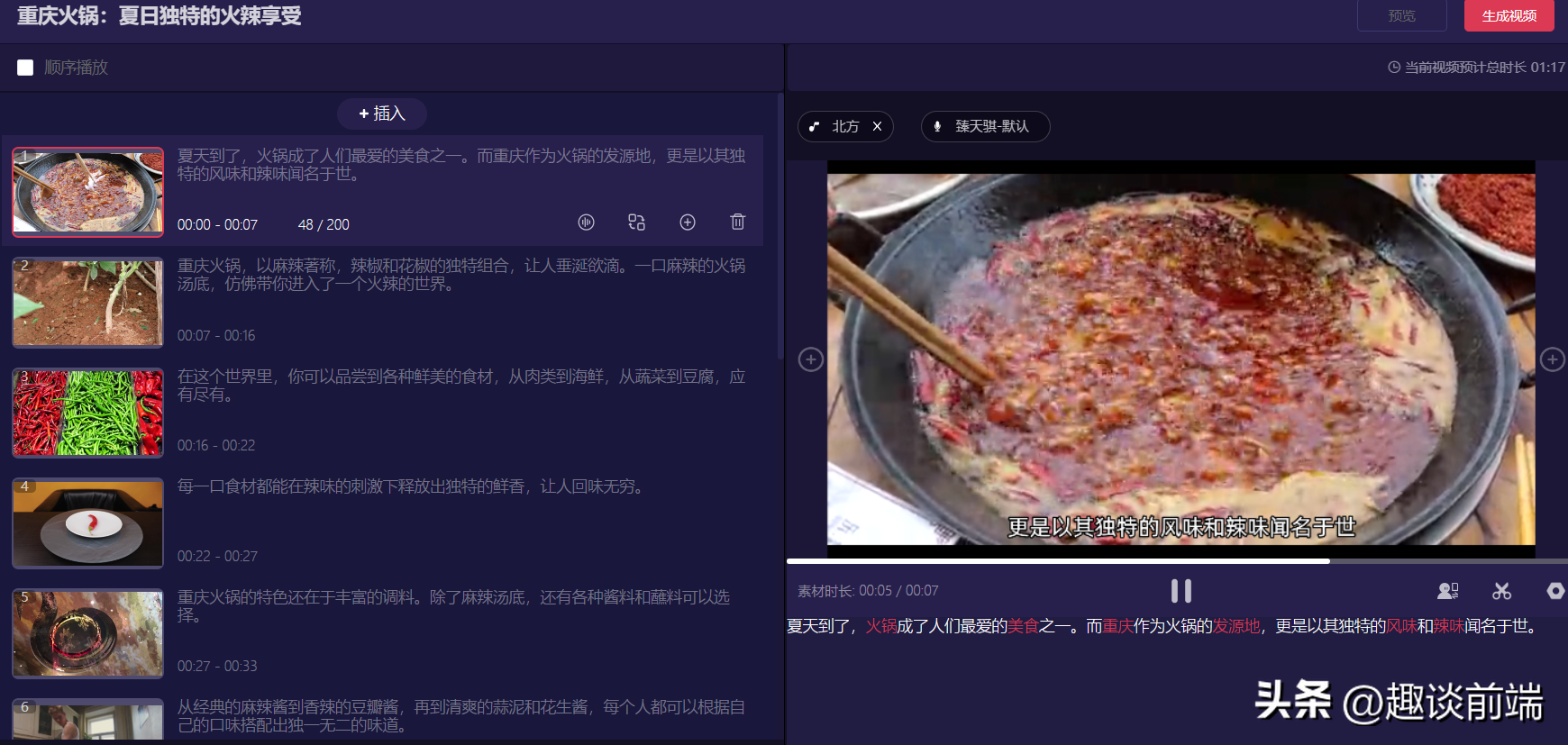The width and height of the screenshot is (1568, 745).
Task: Click the digital avatar icon under the preview
Action: pyautogui.click(x=1448, y=591)
